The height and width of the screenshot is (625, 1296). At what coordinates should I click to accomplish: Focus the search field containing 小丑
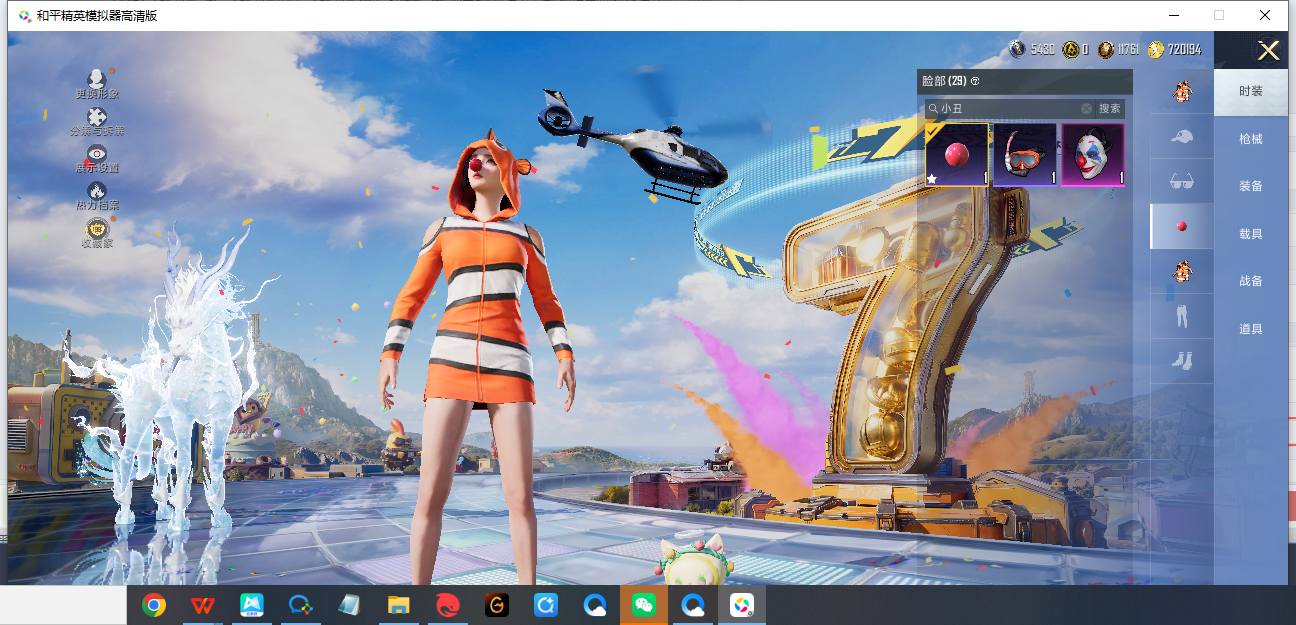(1009, 108)
